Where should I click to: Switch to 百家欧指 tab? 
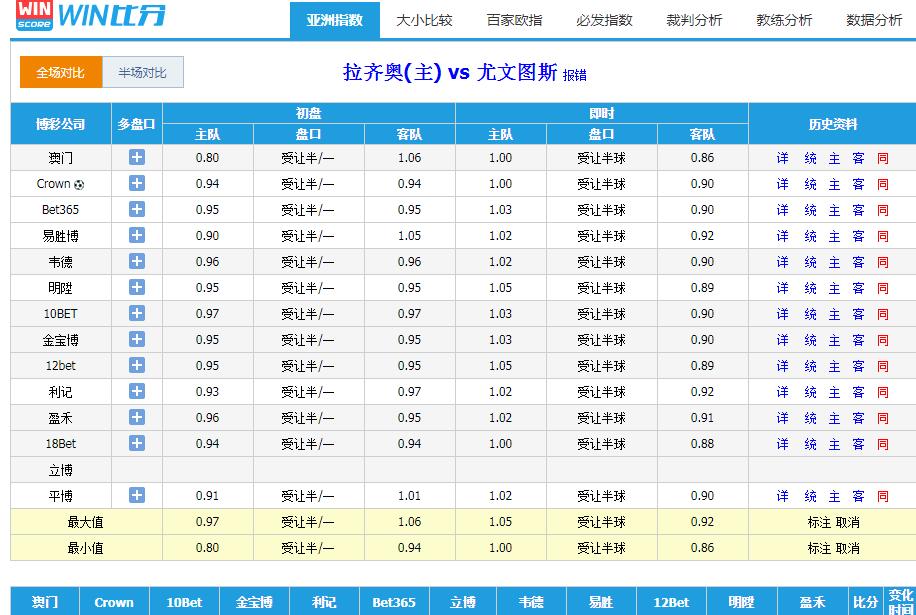pos(514,20)
